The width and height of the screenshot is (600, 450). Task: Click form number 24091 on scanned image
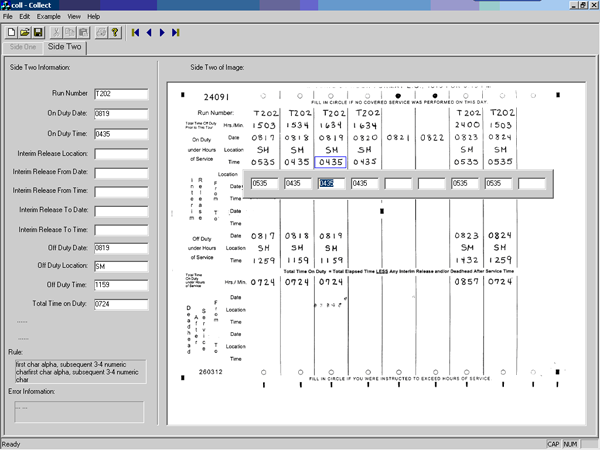click(216, 97)
